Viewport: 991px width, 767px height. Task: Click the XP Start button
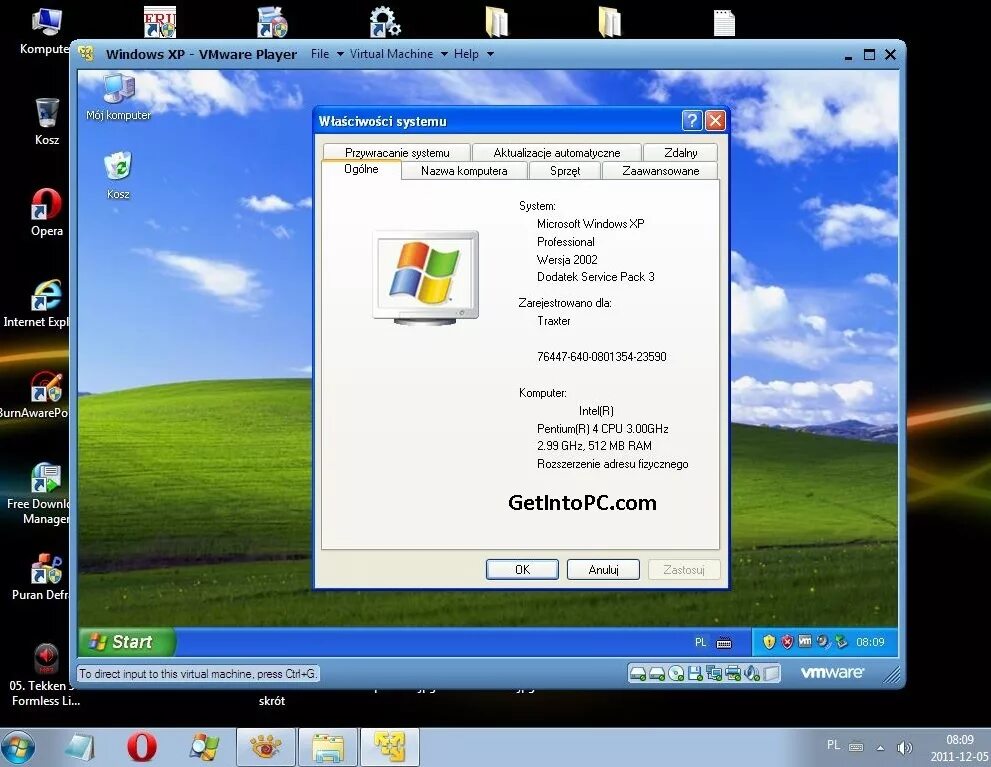tap(126, 642)
